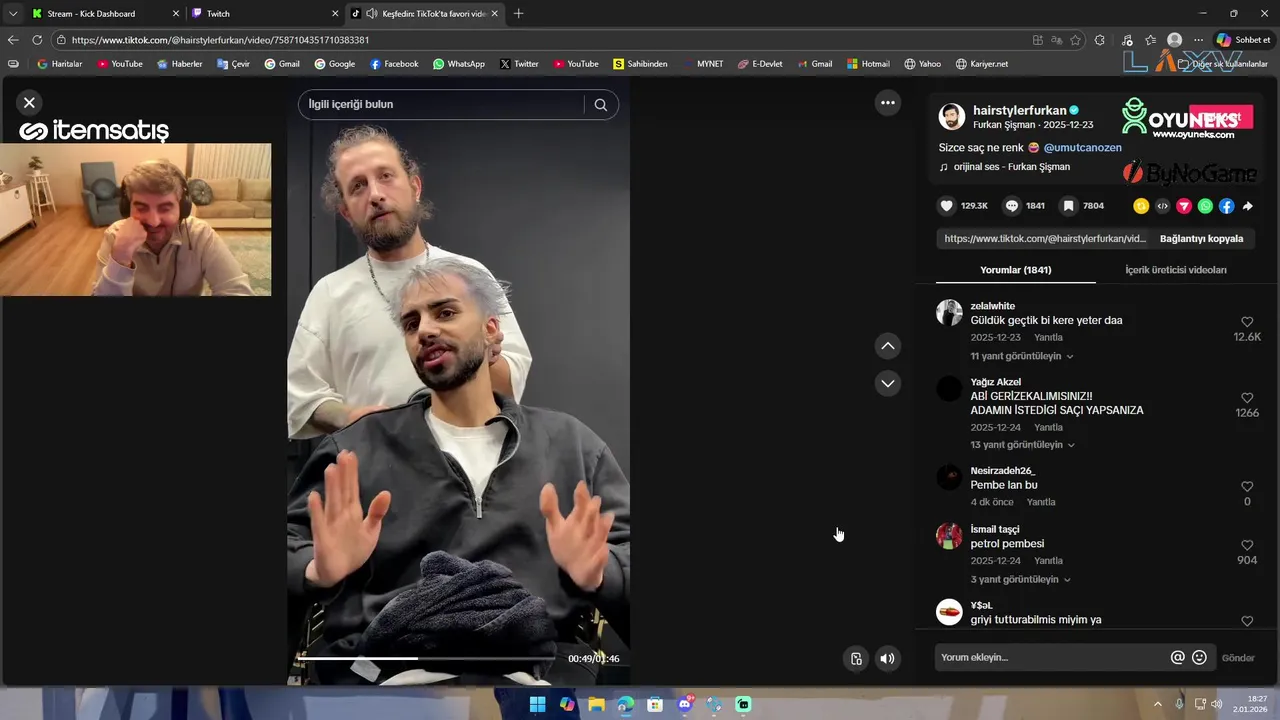Expand 11 yanıt görüntüleyin replies
This screenshot has height=720, width=1280.
[x=1022, y=356]
